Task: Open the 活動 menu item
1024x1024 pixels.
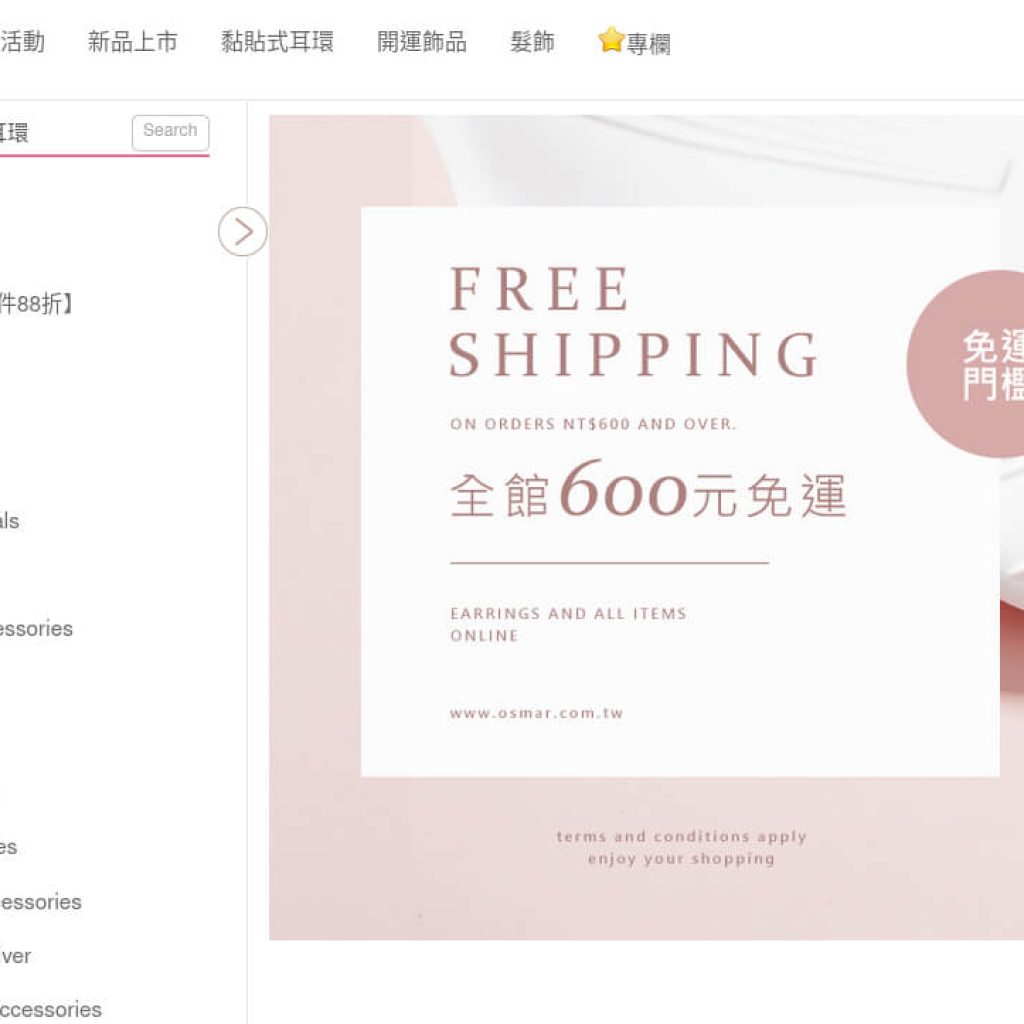Action: pyautogui.click(x=22, y=42)
